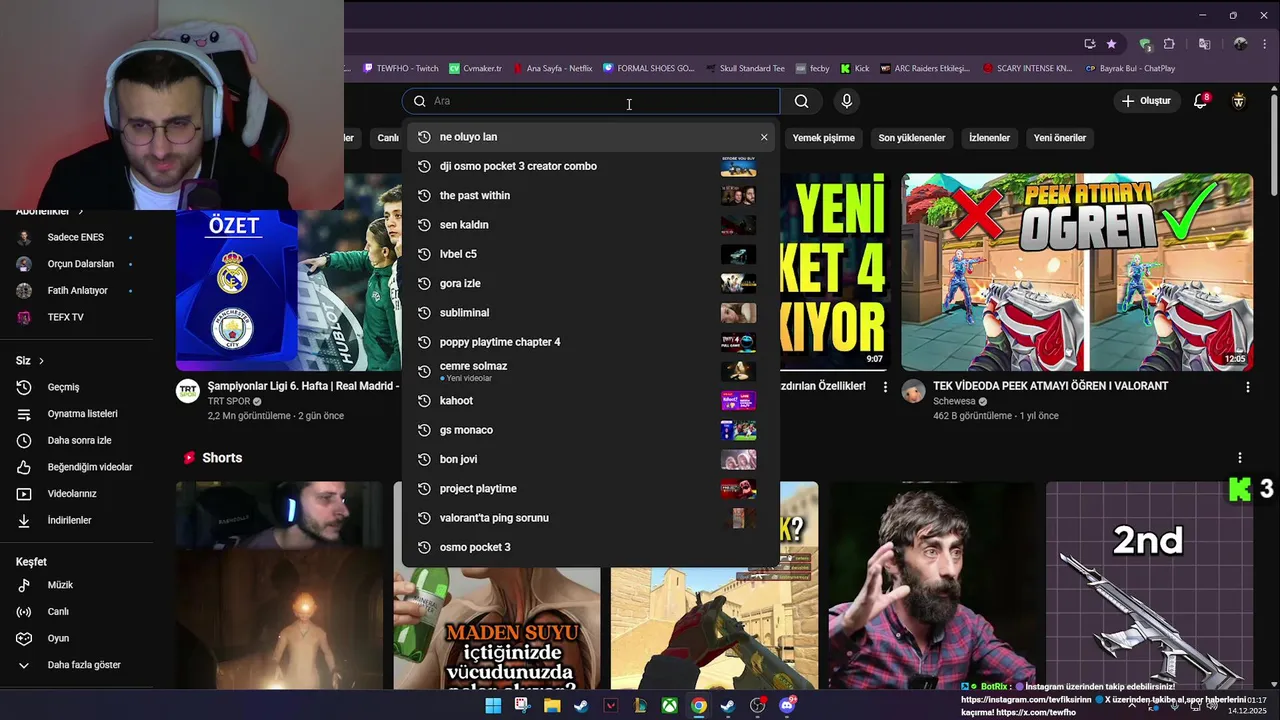Open the '2nd' knife Shorts thumbnail
Image resolution: width=1280 pixels, height=720 pixels.
point(1149,586)
